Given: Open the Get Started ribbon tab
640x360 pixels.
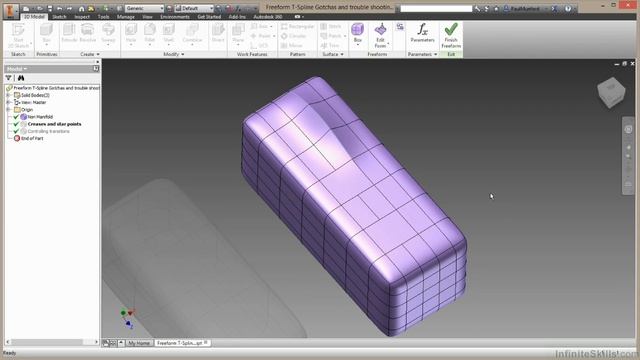Looking at the screenshot, I should 209,17.
